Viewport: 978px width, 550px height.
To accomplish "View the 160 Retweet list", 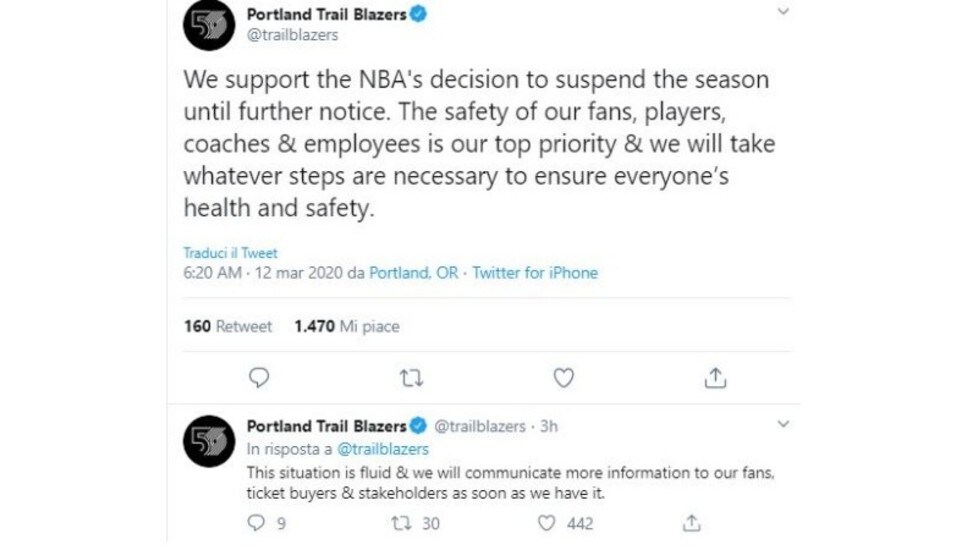I will click(228, 326).
